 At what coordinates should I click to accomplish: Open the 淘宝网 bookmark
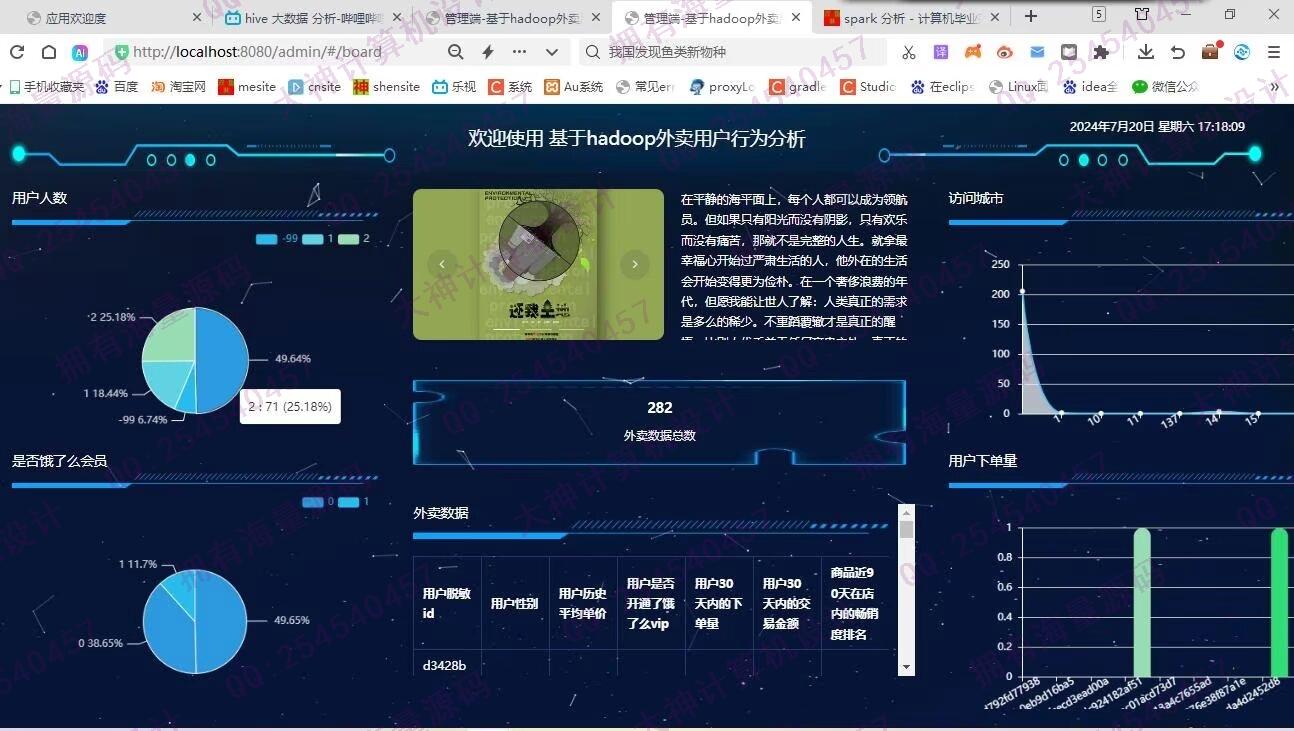click(x=179, y=87)
